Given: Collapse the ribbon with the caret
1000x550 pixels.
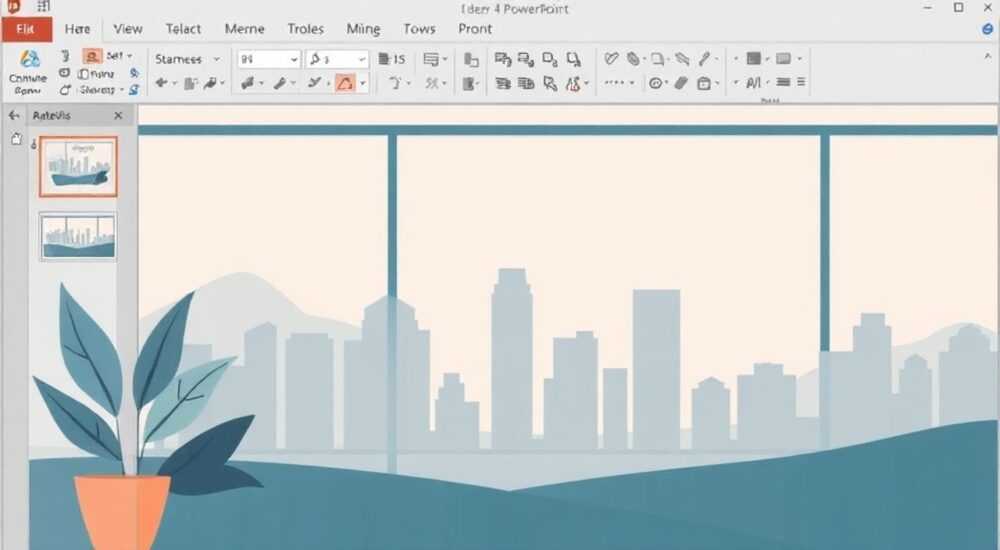Looking at the screenshot, I should click(988, 57).
